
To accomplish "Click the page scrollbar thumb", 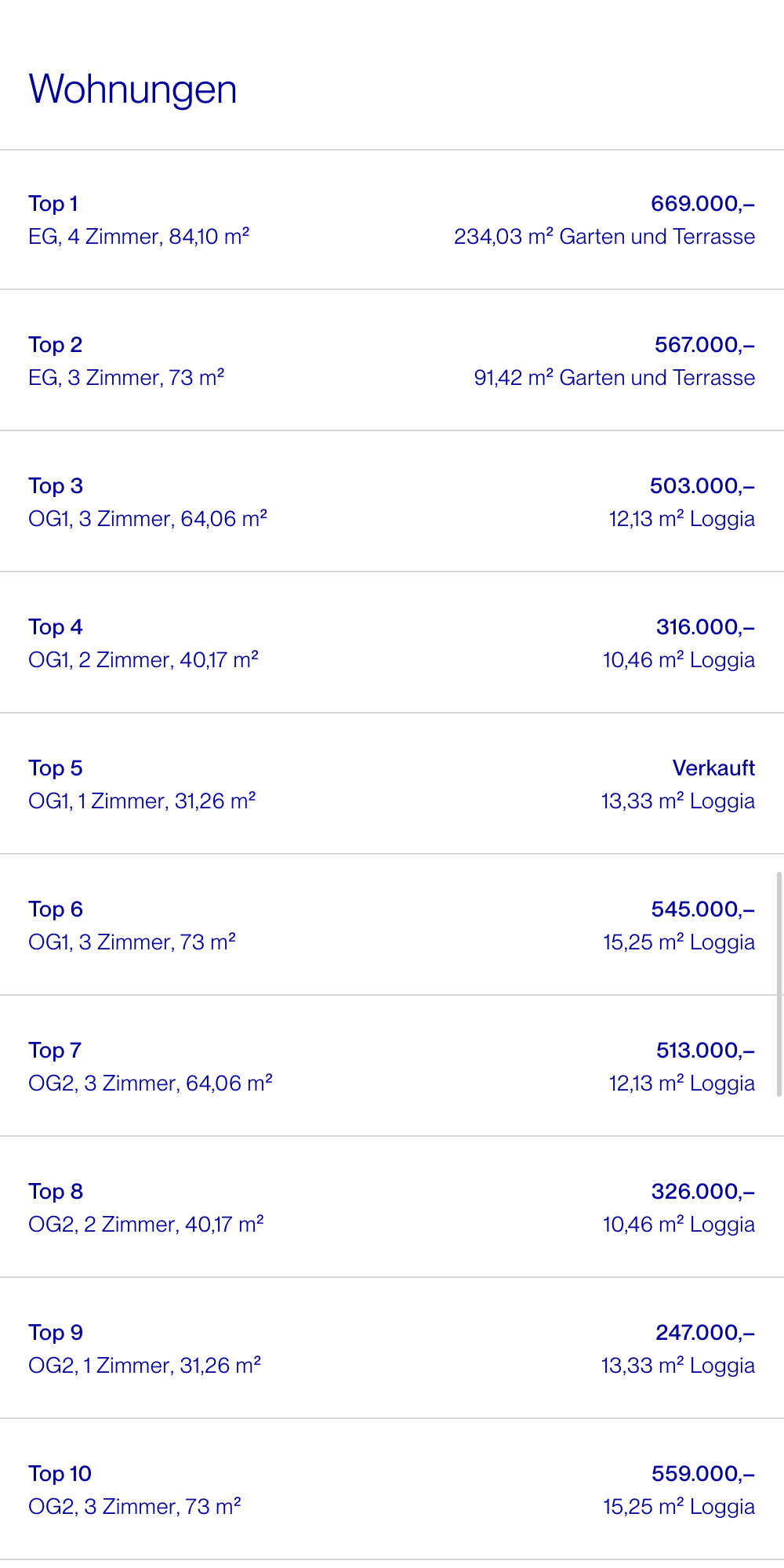I will (779, 983).
